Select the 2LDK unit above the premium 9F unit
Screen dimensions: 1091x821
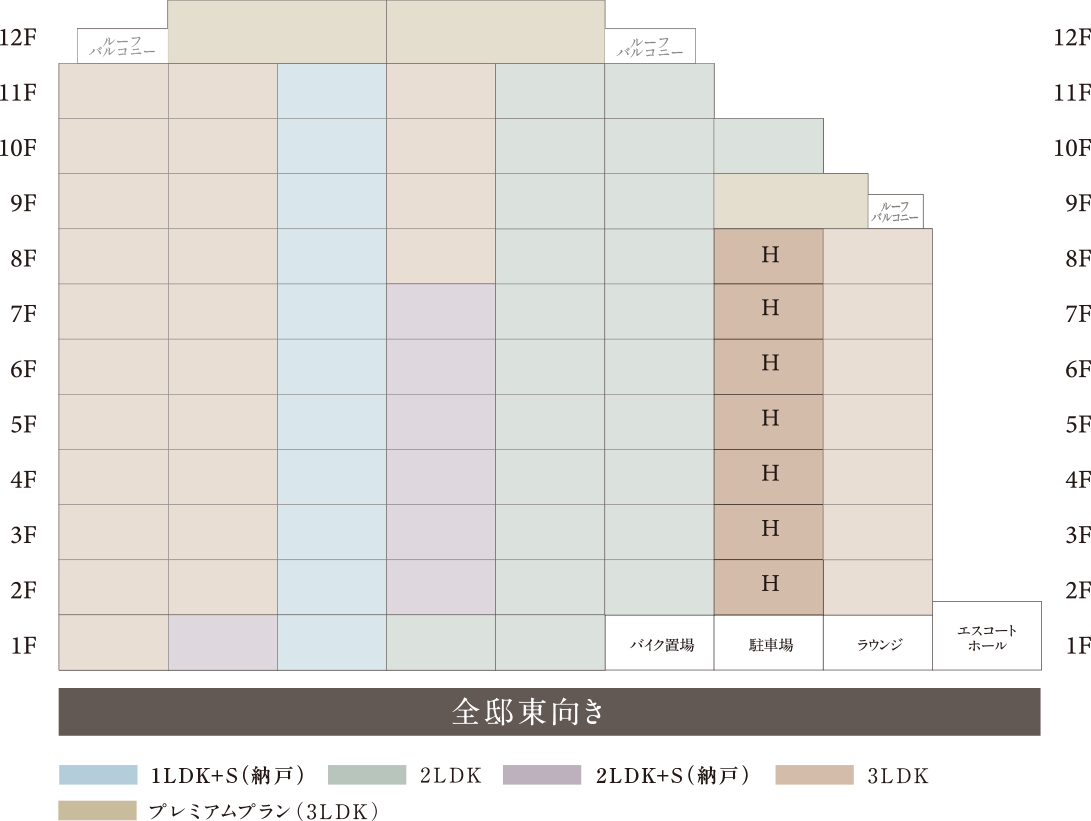769,146
